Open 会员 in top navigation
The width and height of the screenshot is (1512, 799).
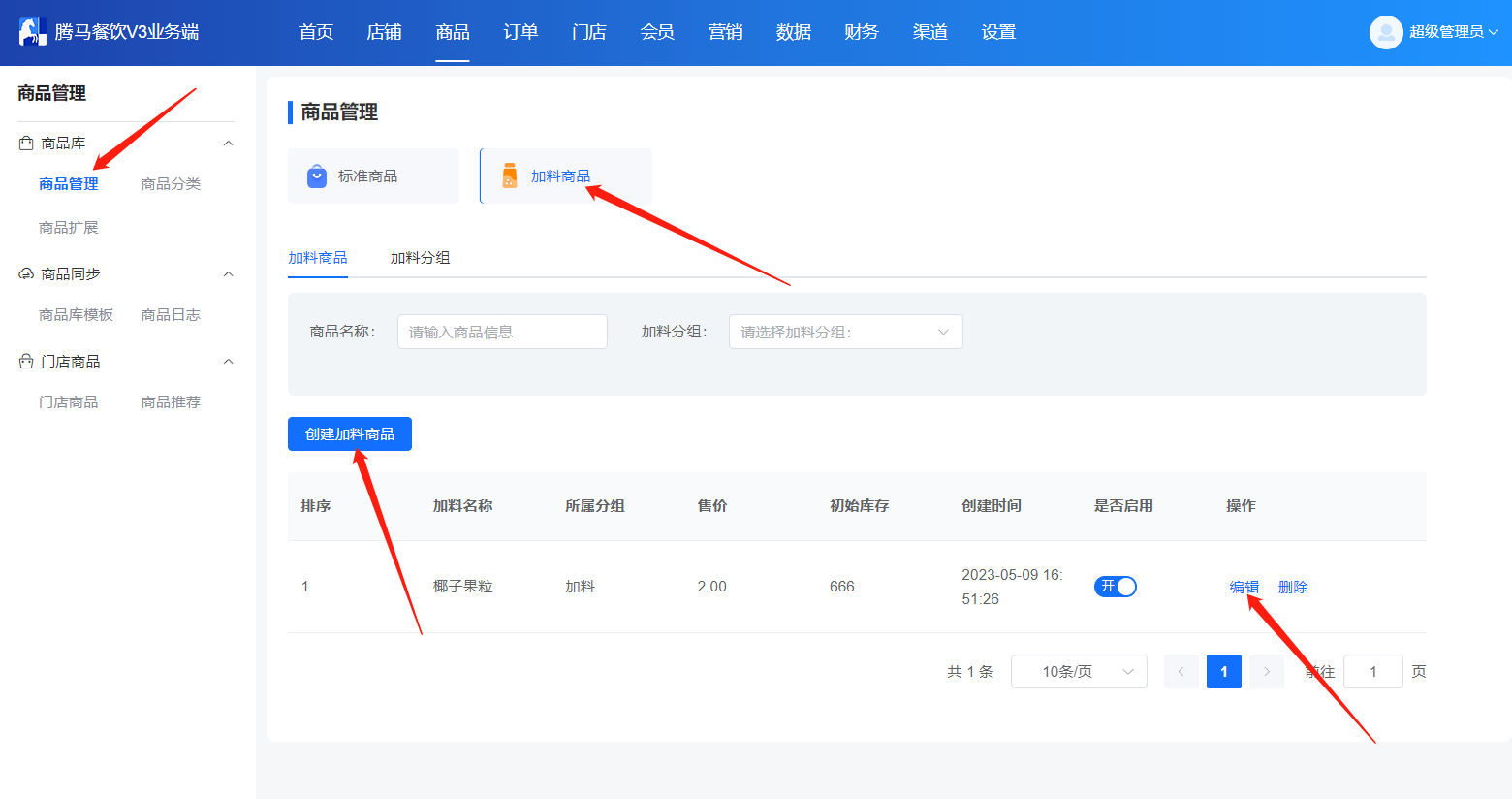[657, 32]
